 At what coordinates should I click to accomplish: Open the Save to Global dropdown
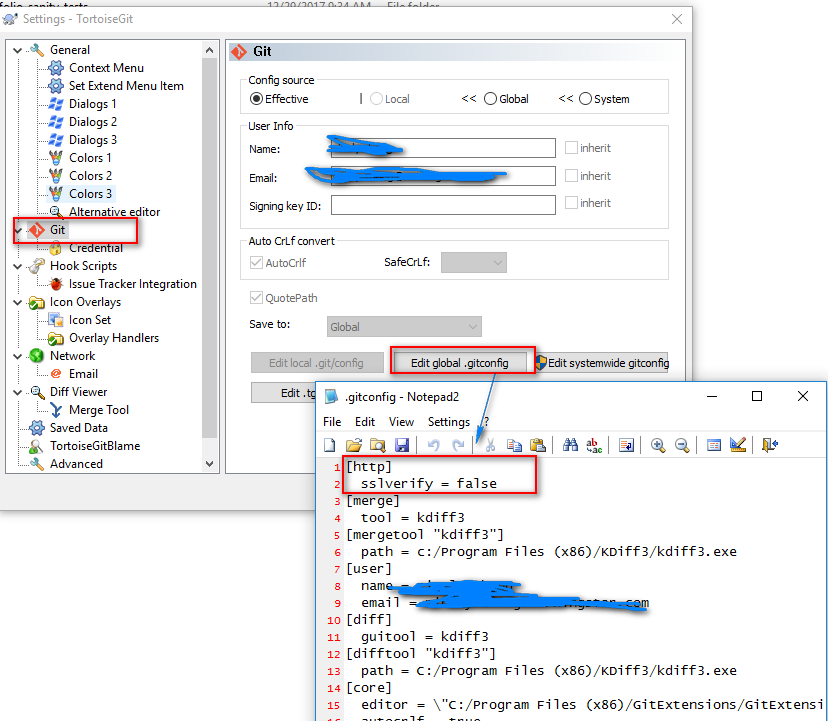(404, 327)
